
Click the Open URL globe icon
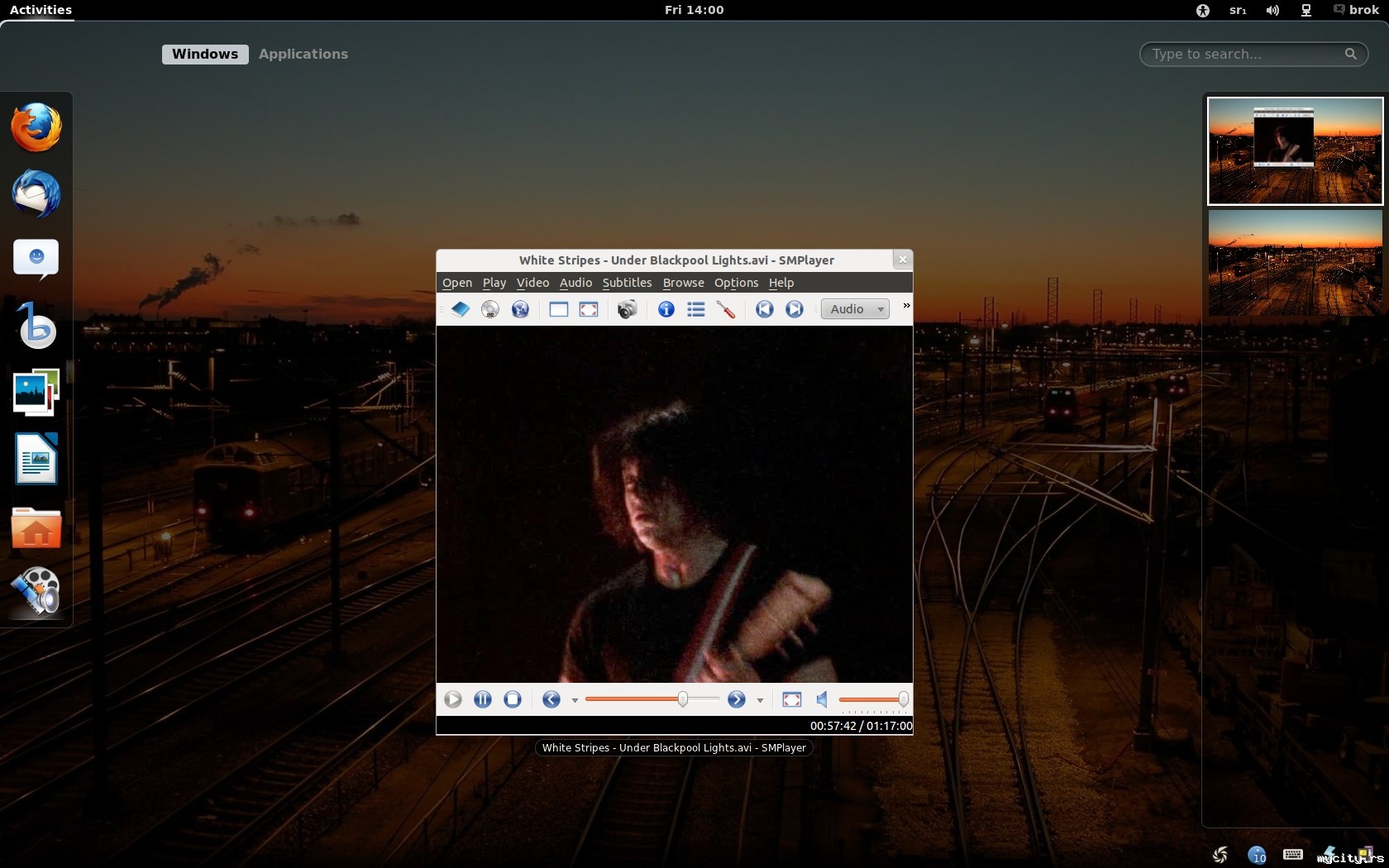click(x=520, y=309)
